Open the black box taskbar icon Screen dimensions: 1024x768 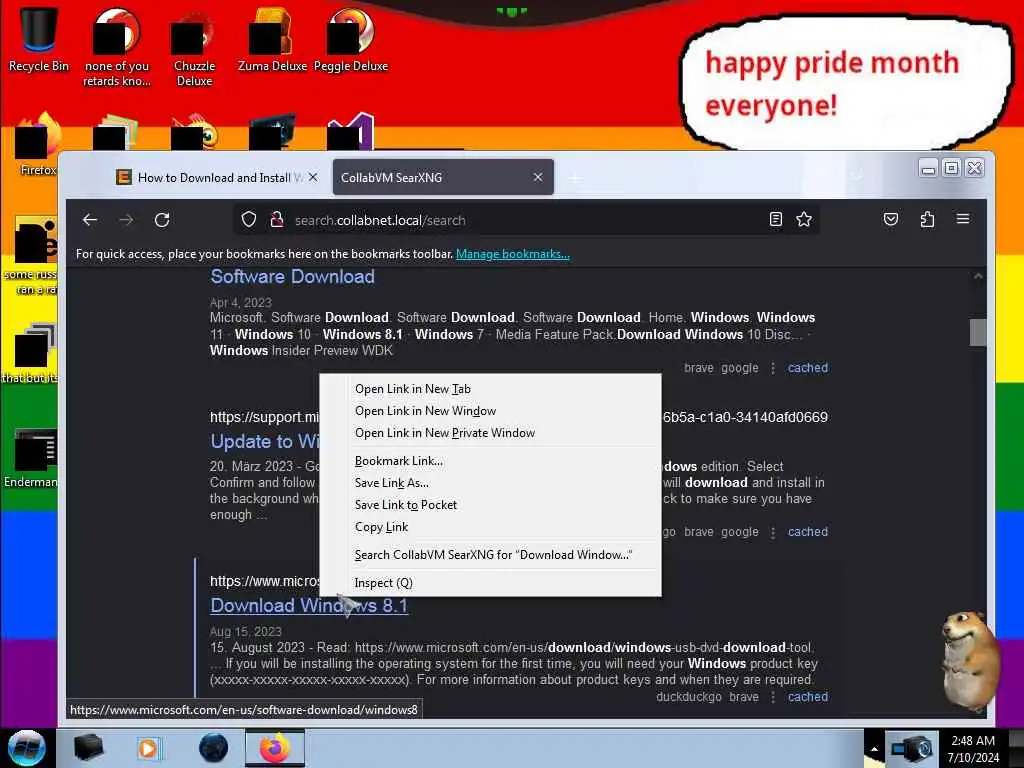coord(88,748)
